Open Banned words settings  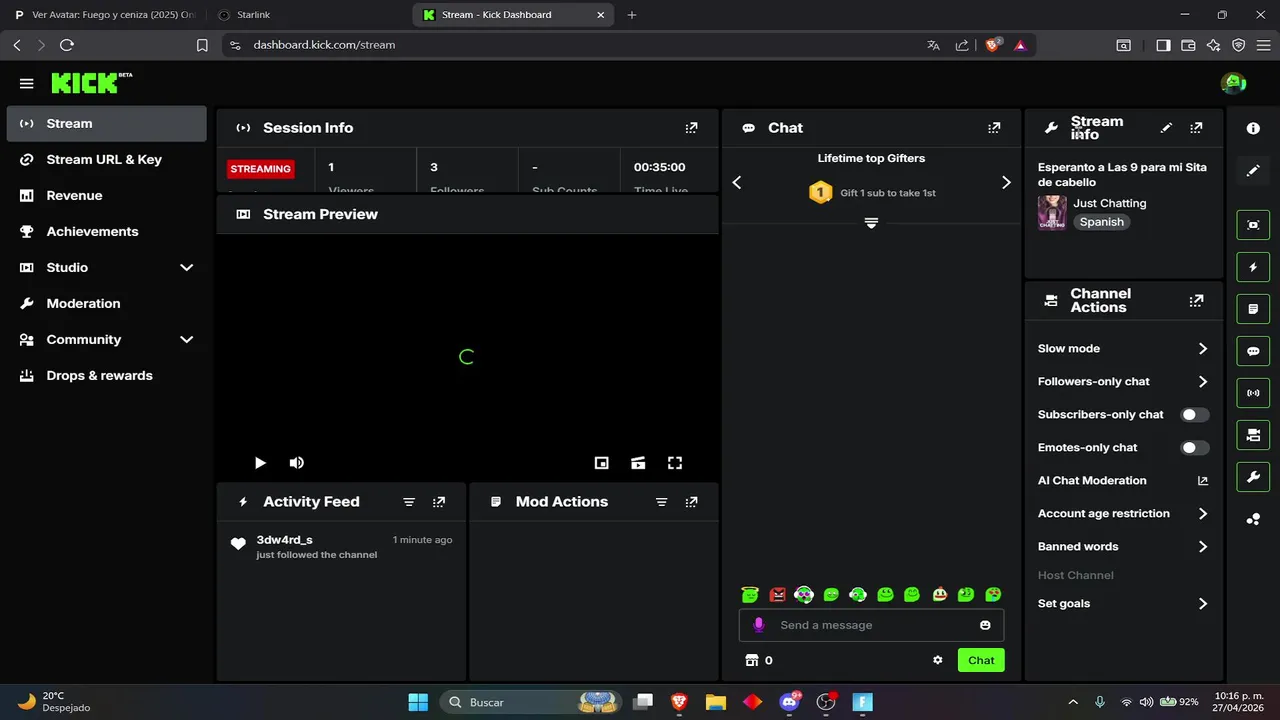tap(1123, 547)
